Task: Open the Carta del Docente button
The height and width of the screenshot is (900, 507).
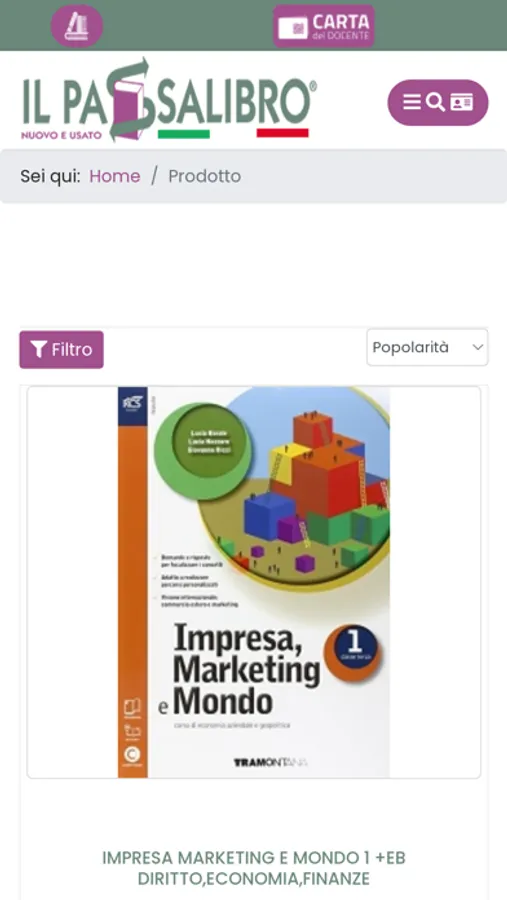Action: pos(324,26)
